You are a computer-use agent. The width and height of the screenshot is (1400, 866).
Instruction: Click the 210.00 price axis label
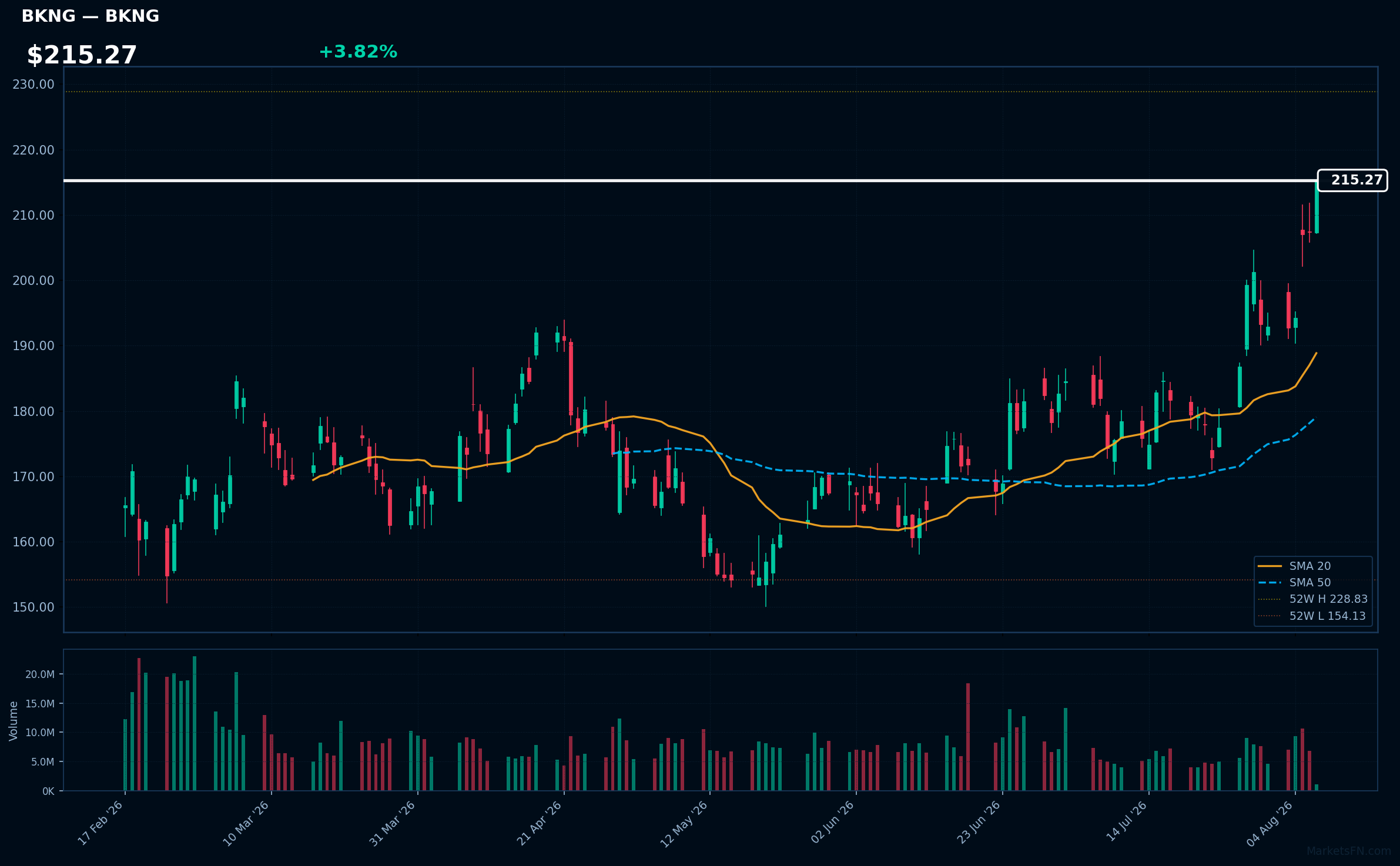tap(34, 216)
